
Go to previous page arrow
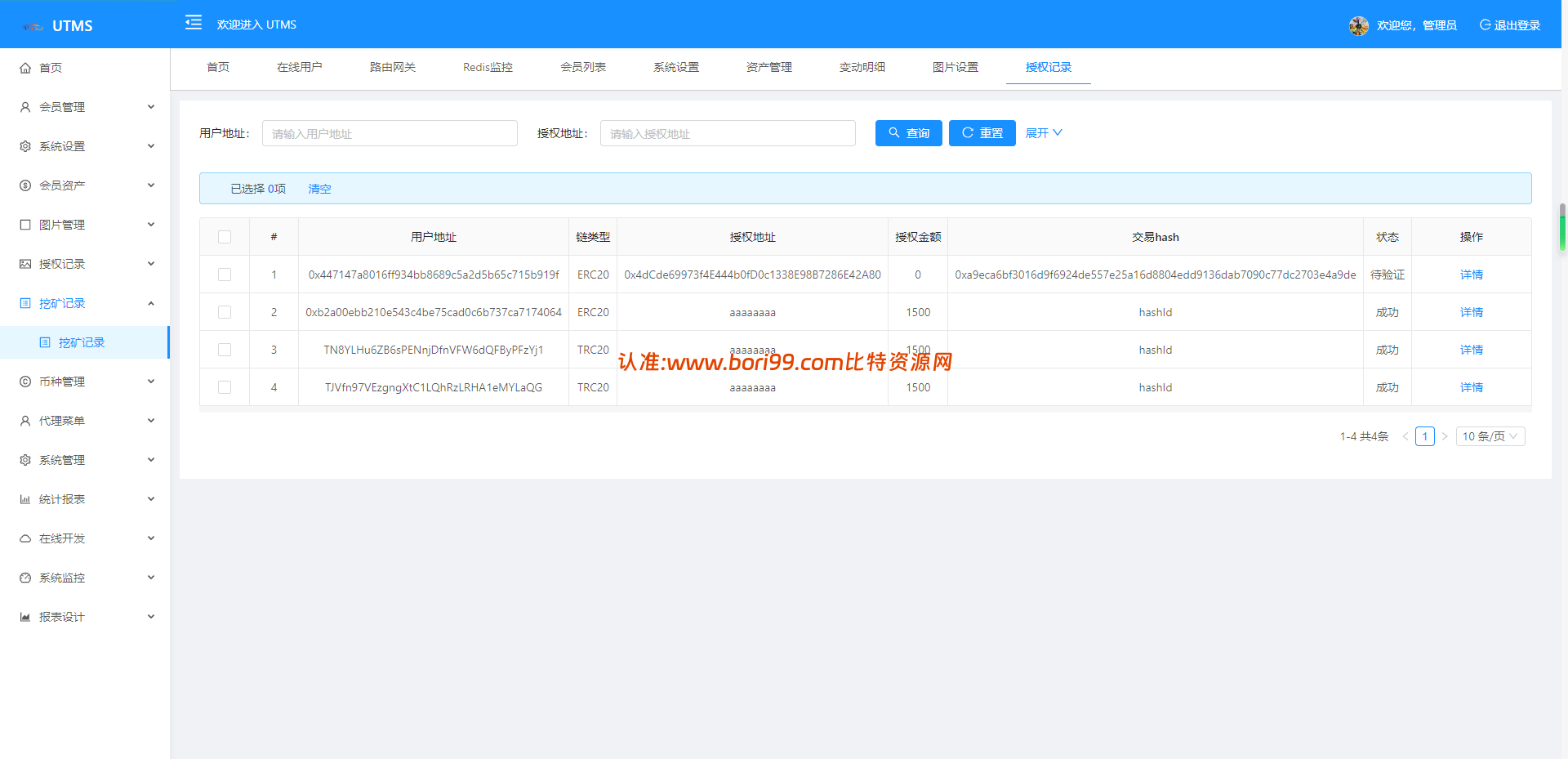[1405, 436]
